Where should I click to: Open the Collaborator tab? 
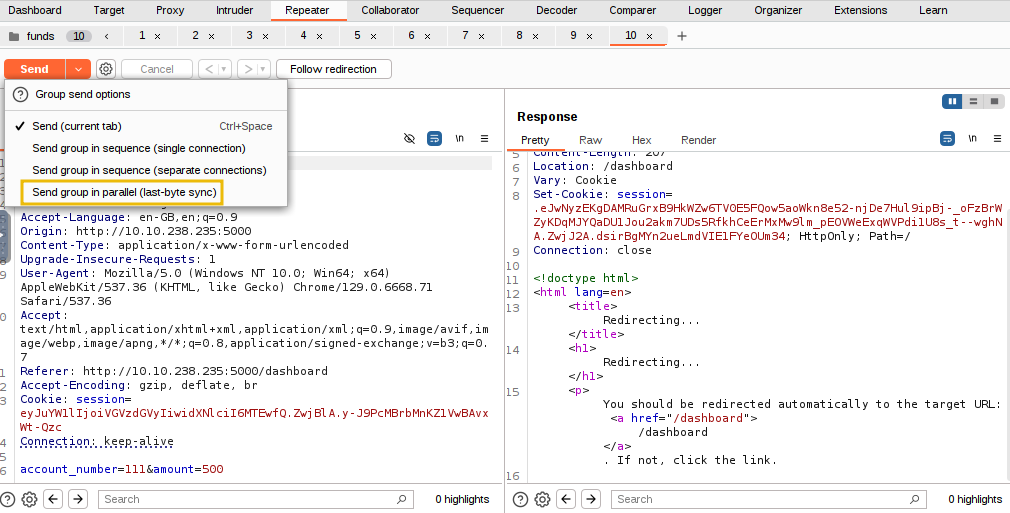pyautogui.click(x=390, y=10)
